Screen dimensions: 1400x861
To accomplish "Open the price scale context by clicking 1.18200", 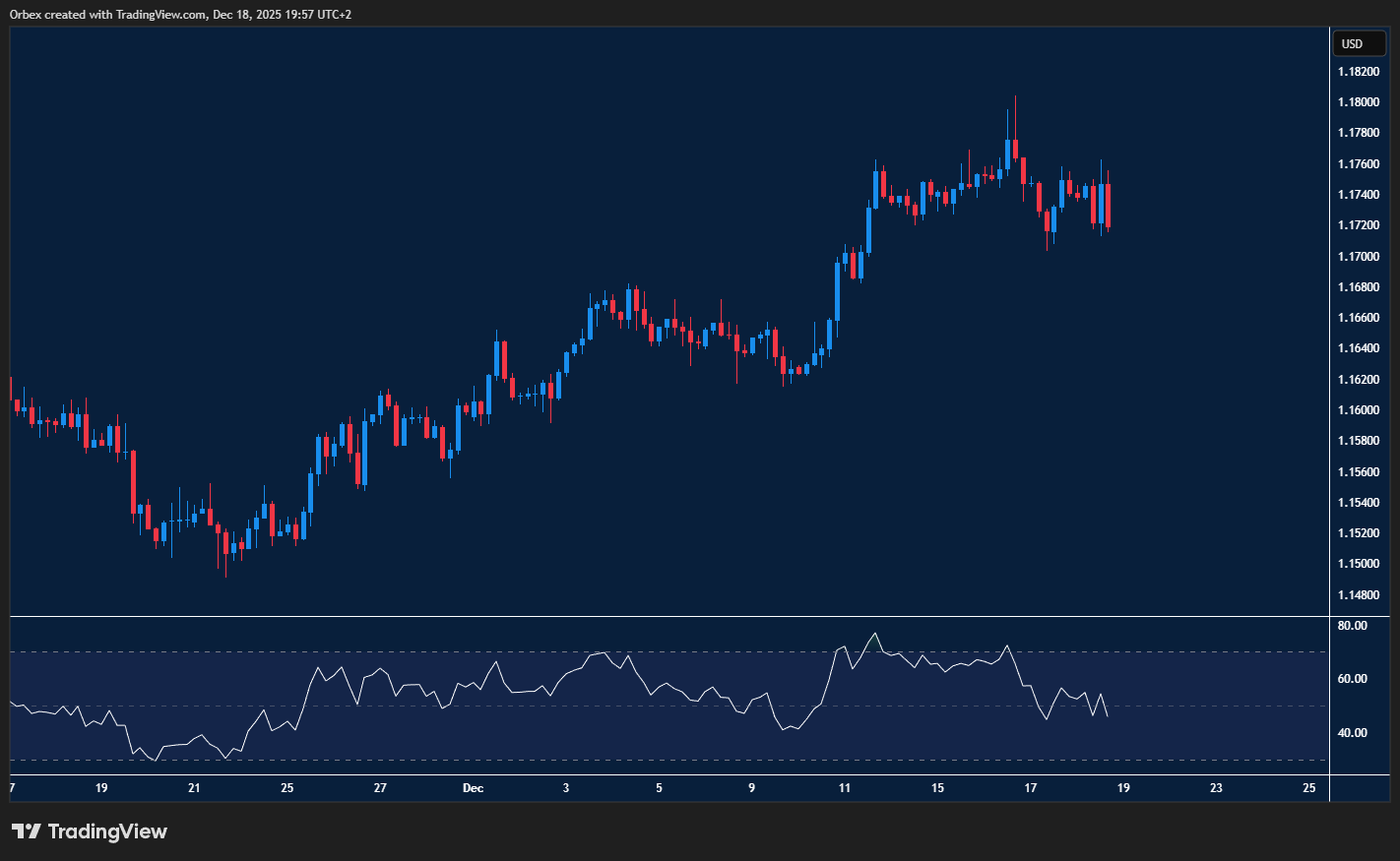I will 1359,71.
